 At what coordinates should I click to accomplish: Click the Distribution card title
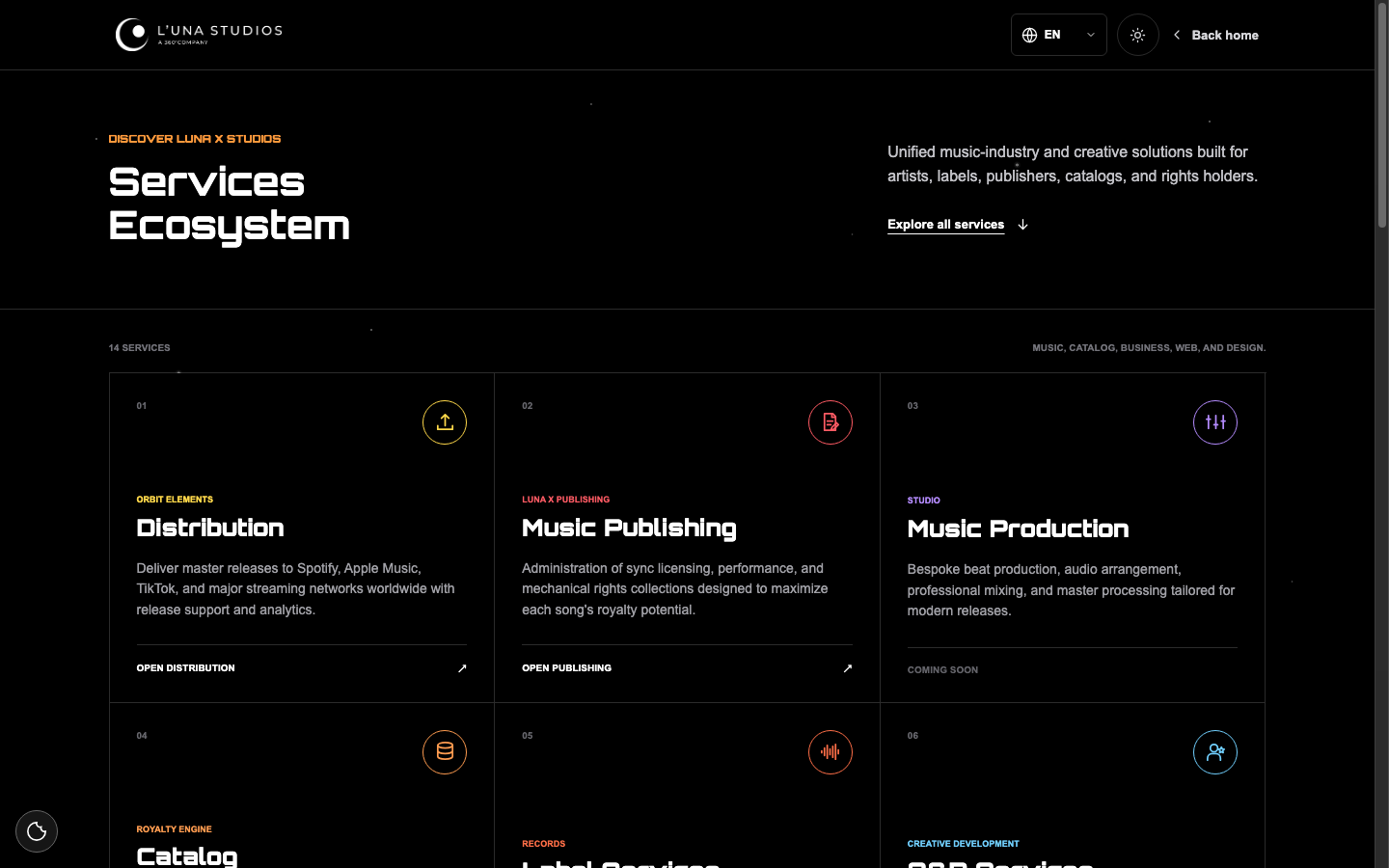click(210, 528)
